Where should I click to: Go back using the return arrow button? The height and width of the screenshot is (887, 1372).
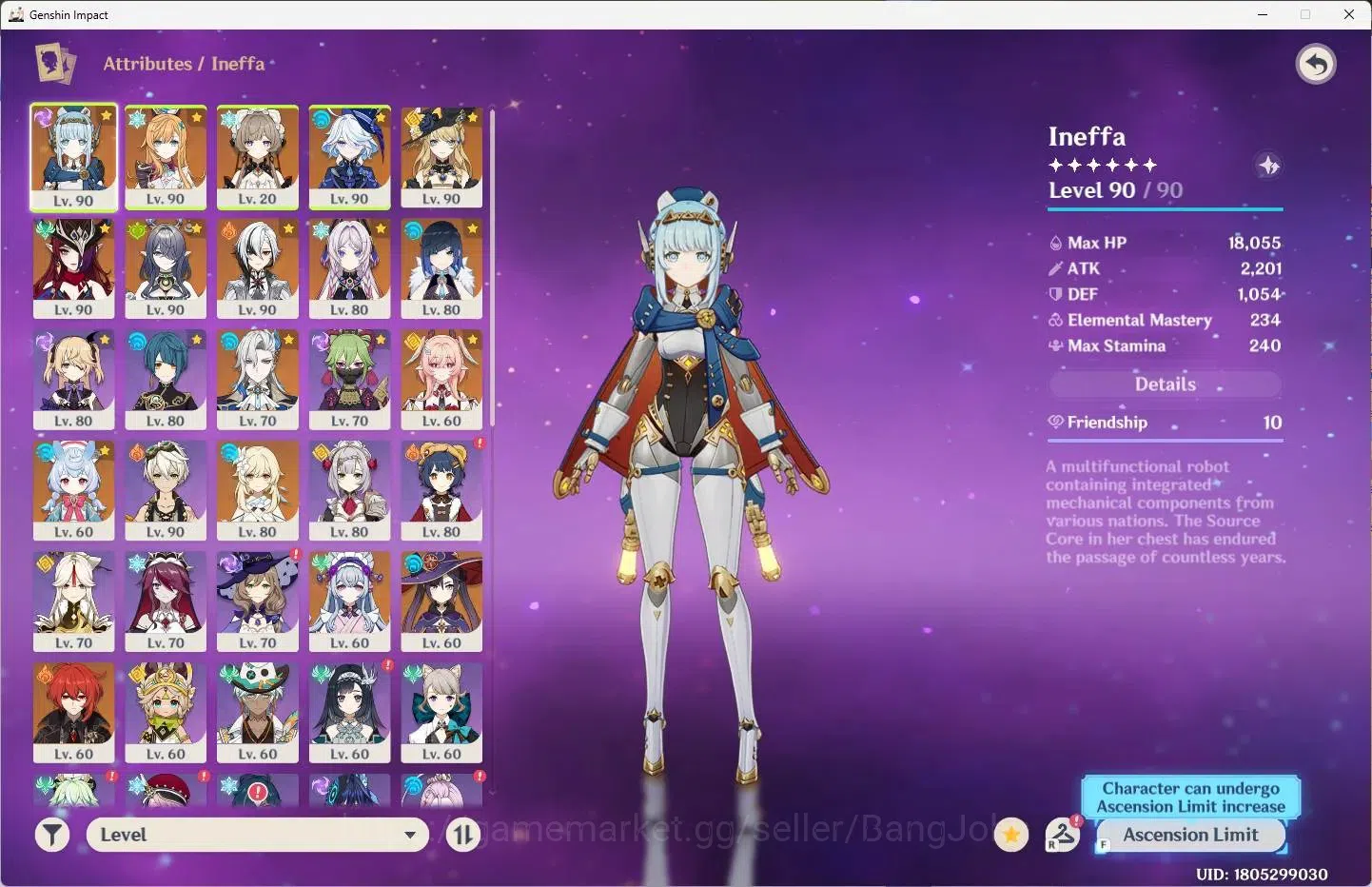(x=1316, y=65)
